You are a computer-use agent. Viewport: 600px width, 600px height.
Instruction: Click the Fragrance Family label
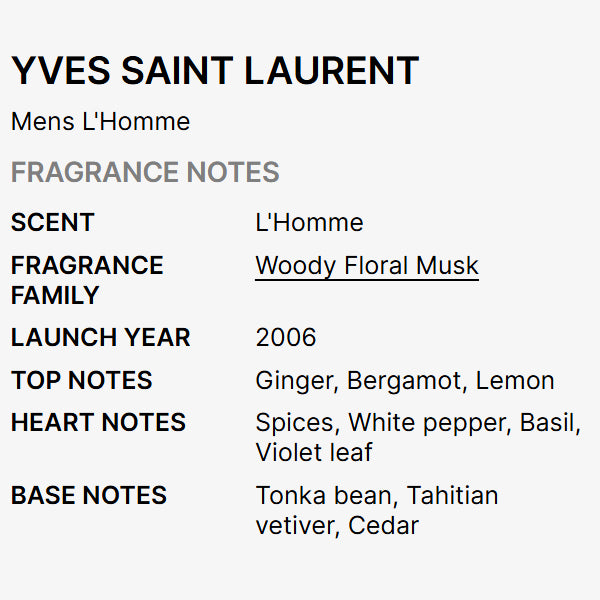click(87, 280)
